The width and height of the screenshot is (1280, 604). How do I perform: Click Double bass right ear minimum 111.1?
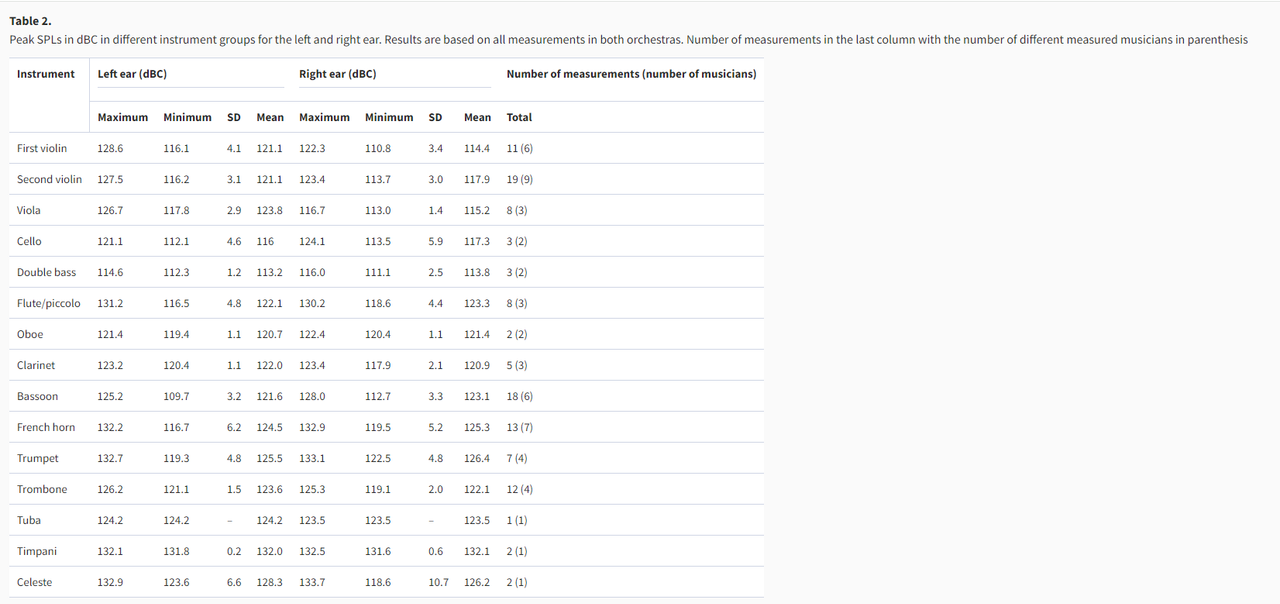pos(378,272)
